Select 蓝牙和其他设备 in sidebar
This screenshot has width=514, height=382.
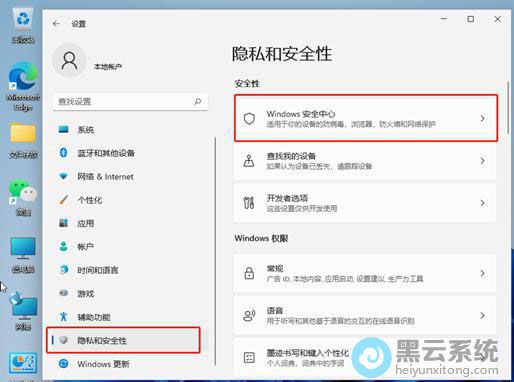point(130,153)
